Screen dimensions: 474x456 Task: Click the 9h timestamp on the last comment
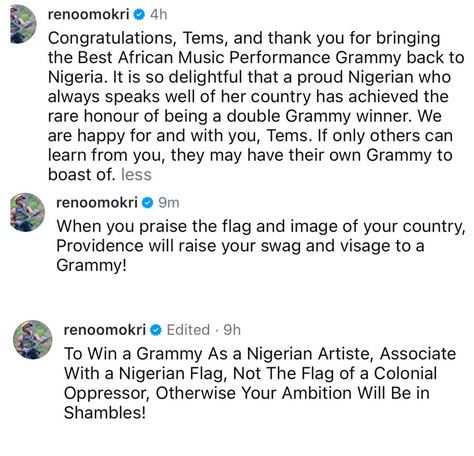(232, 330)
